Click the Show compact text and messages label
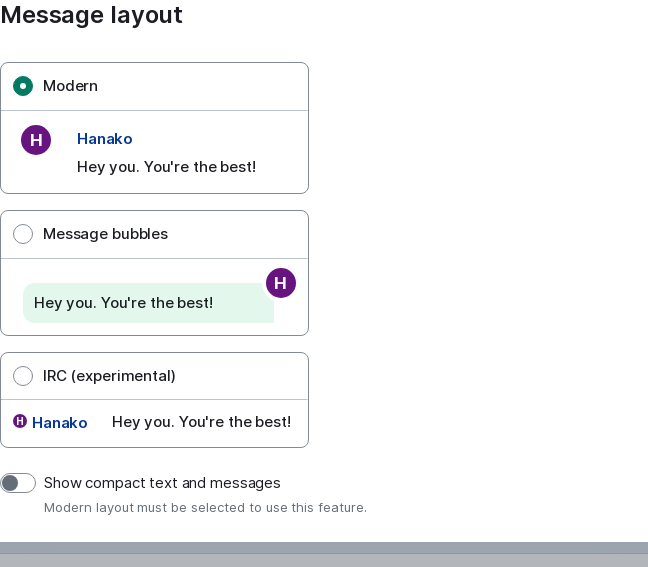 (162, 483)
